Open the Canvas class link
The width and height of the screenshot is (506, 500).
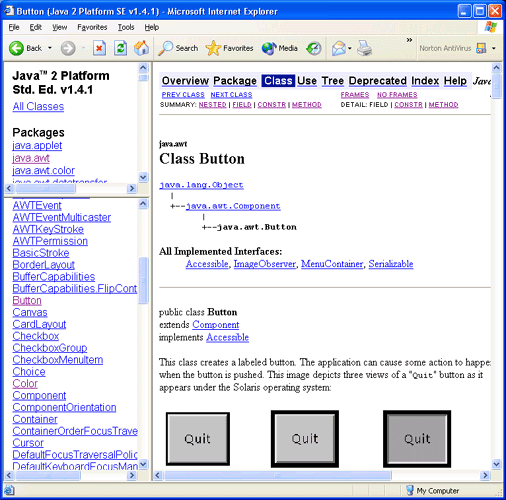pos(30,312)
